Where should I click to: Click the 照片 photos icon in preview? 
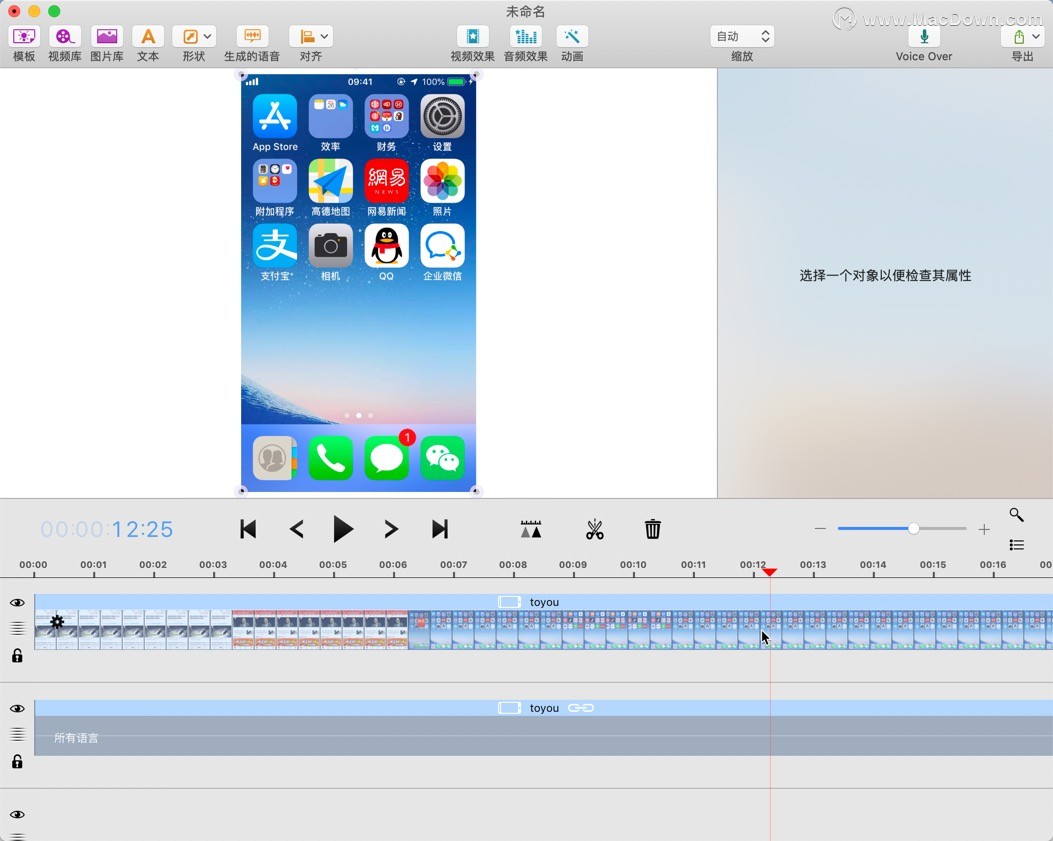point(442,181)
